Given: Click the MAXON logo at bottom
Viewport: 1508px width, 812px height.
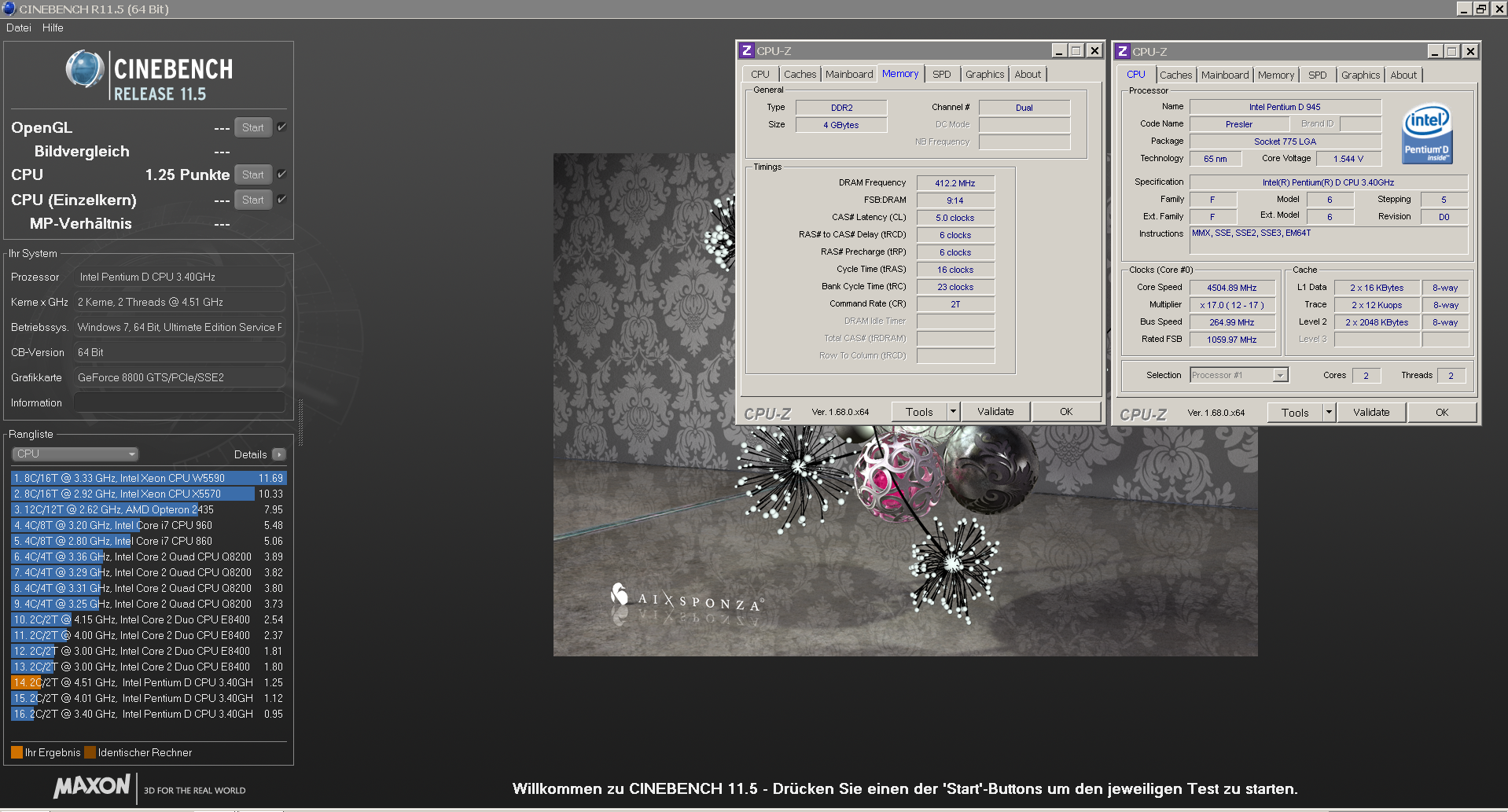Looking at the screenshot, I should pyautogui.click(x=92, y=786).
